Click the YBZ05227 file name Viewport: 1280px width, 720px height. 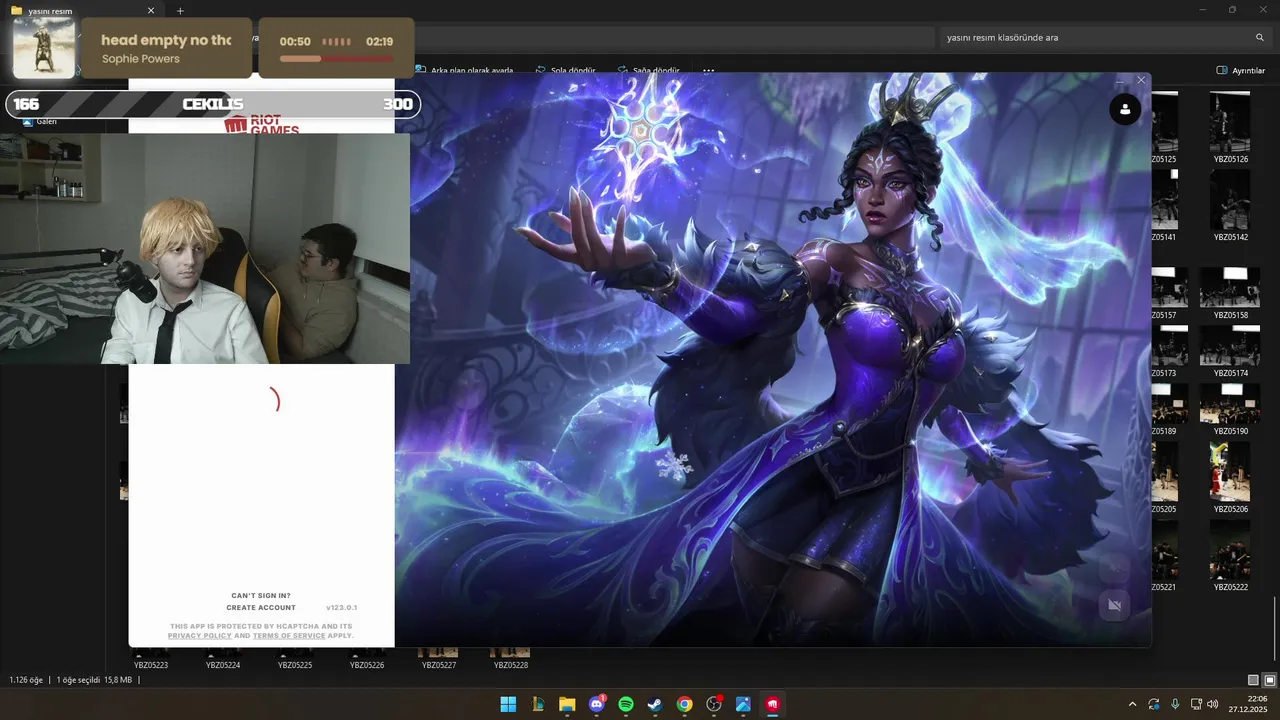pyautogui.click(x=439, y=665)
